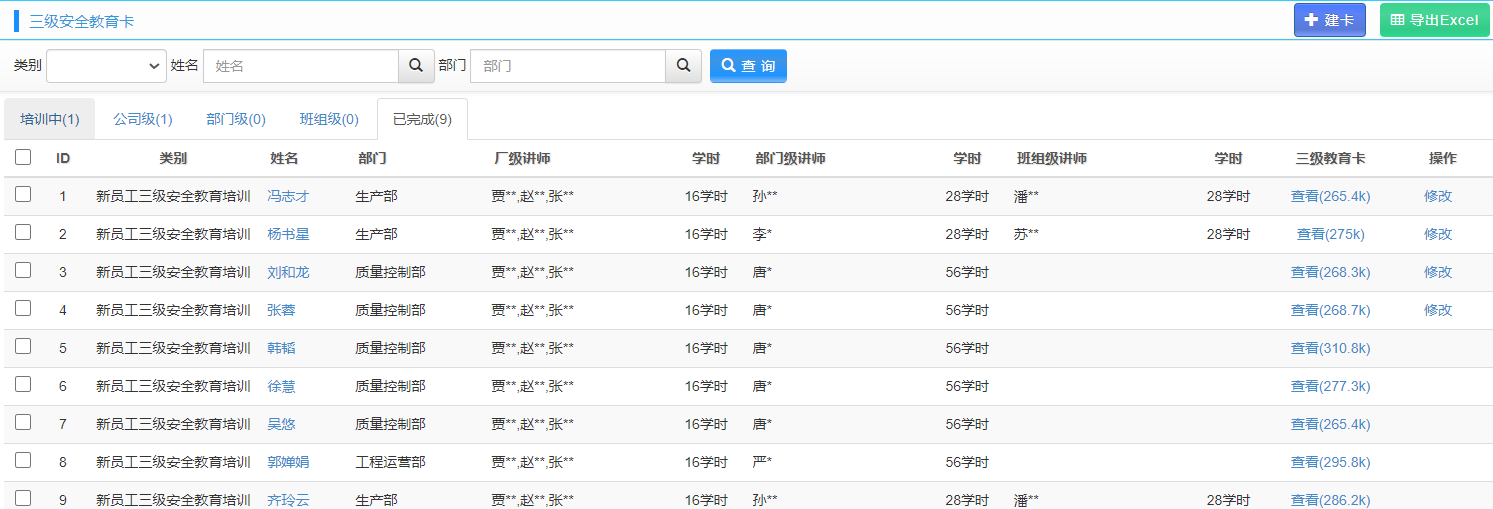1493x509 pixels.
Task: Open the 类别 dropdown
Action: tap(106, 66)
